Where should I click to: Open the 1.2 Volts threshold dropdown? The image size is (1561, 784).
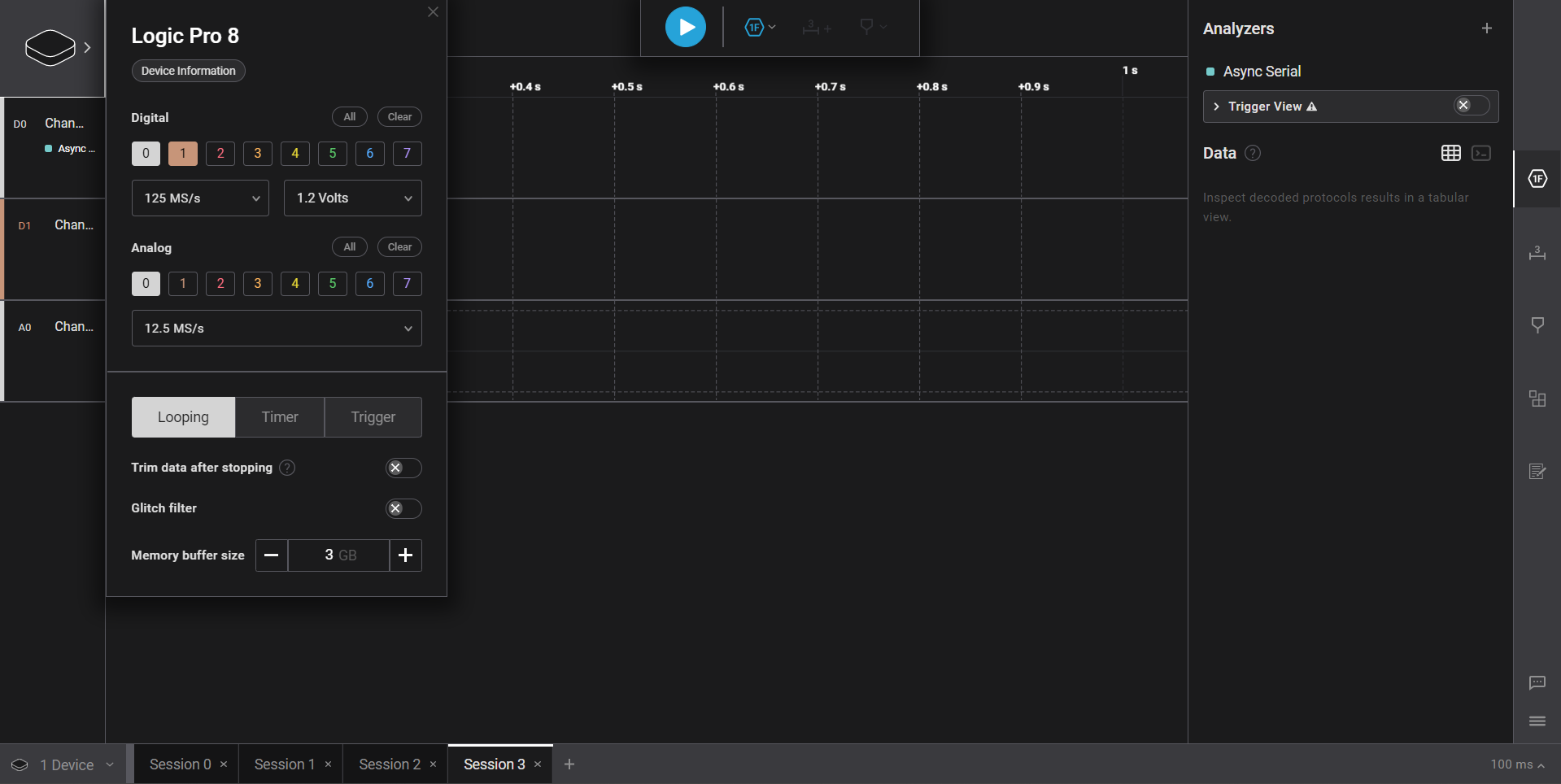(x=353, y=198)
